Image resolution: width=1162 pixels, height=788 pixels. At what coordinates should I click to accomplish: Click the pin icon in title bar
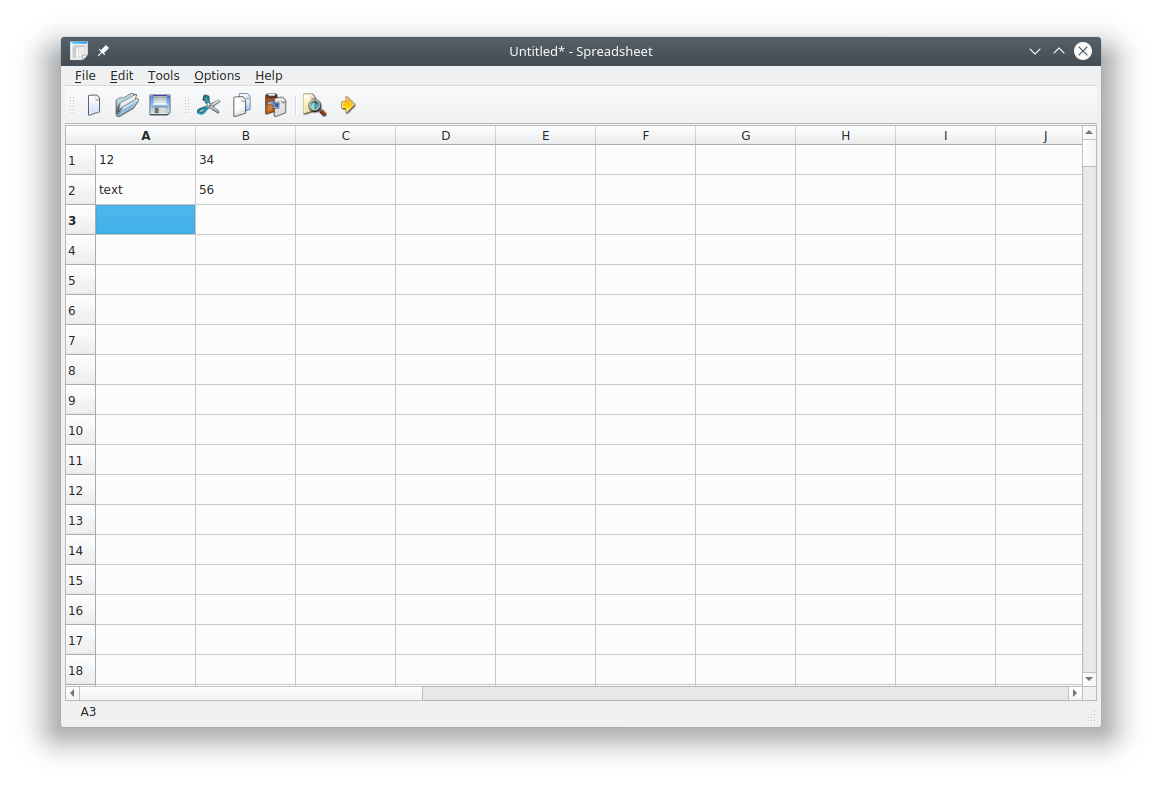coord(103,51)
